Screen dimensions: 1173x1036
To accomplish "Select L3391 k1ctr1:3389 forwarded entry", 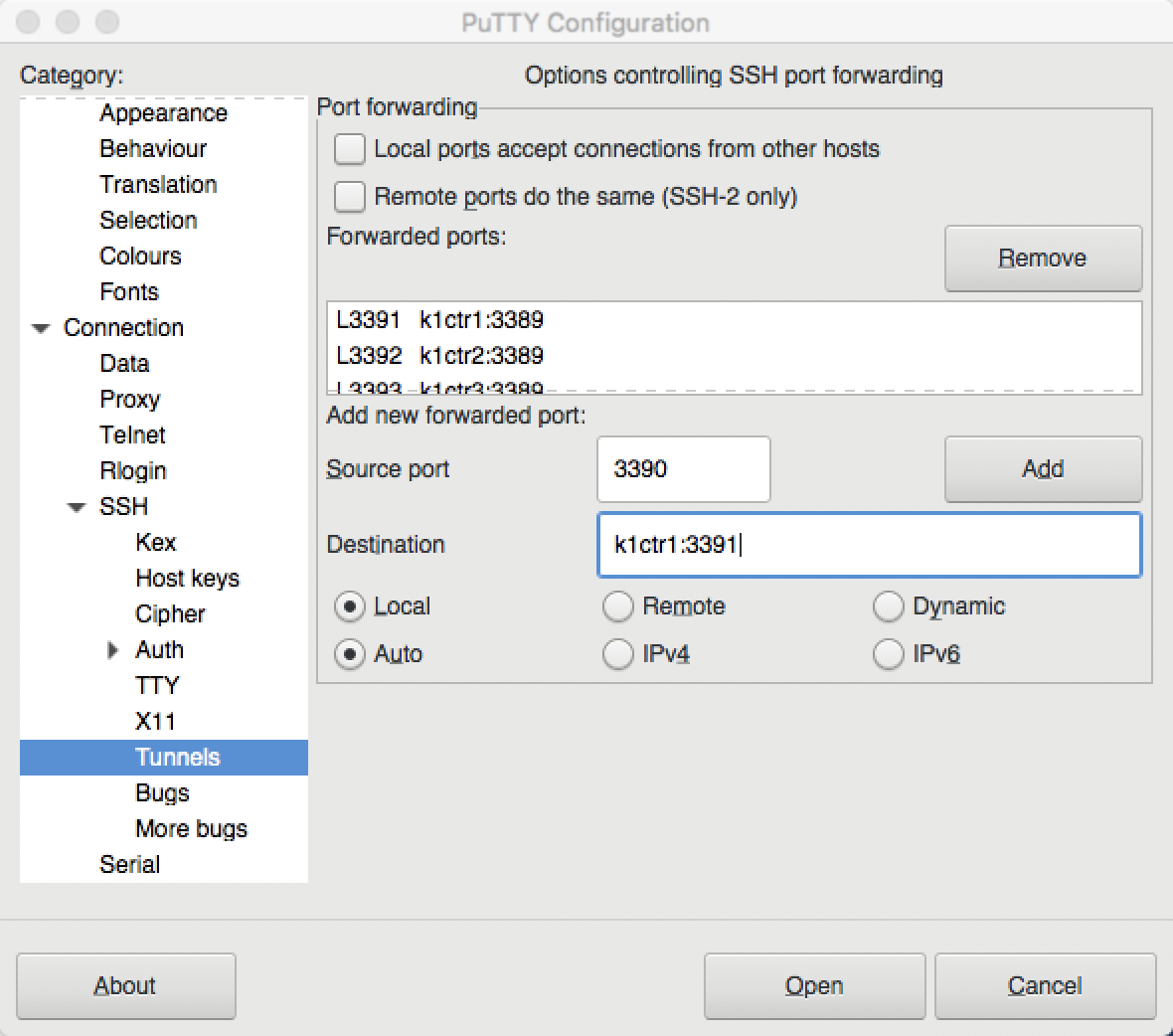I will pos(440,320).
